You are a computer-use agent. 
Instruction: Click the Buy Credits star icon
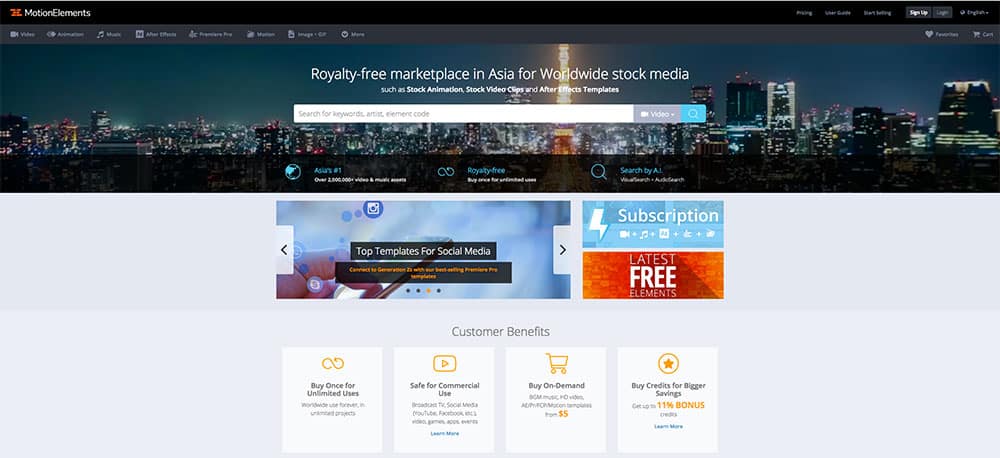(x=668, y=364)
